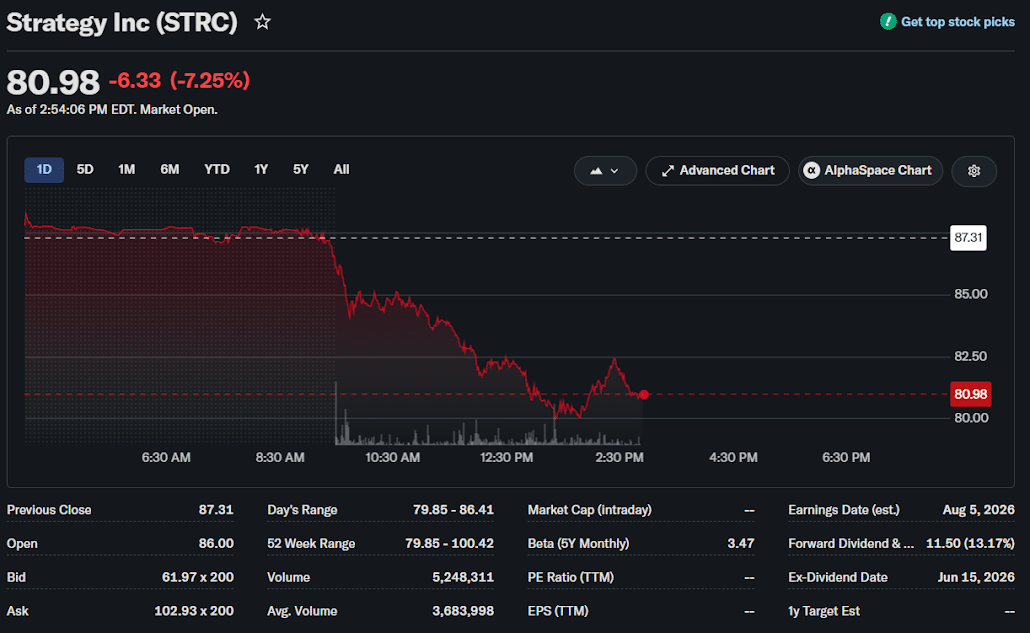The width and height of the screenshot is (1030, 633).
Task: Click the 10:30 AM axis label
Action: pyautogui.click(x=393, y=457)
